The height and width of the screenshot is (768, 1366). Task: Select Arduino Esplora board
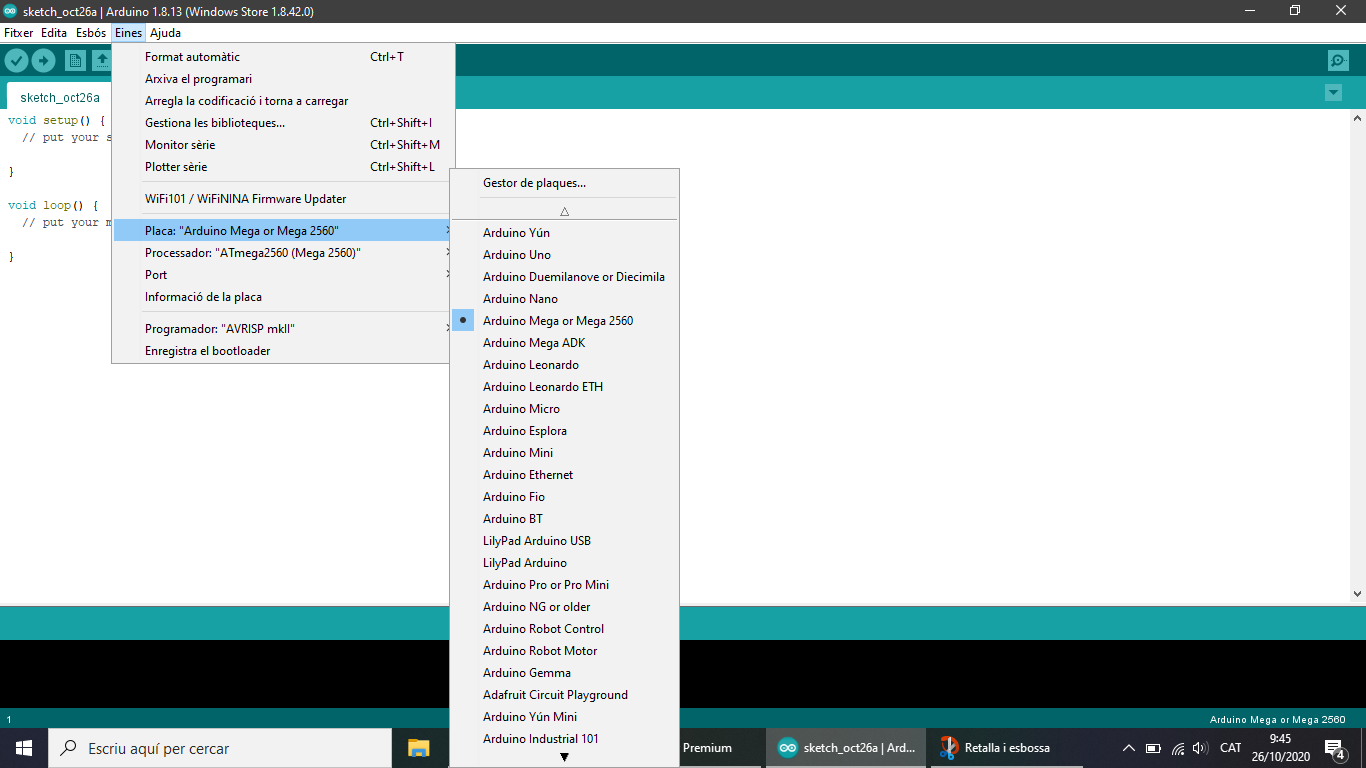tap(564, 431)
